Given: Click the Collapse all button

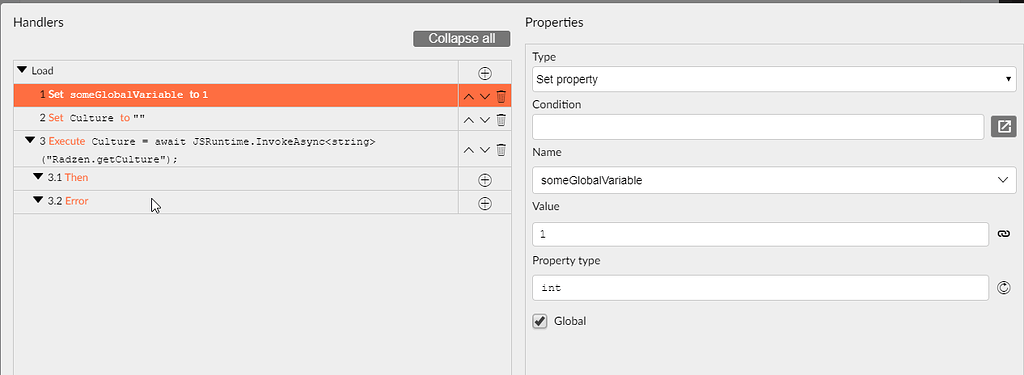Looking at the screenshot, I should tap(462, 39).
